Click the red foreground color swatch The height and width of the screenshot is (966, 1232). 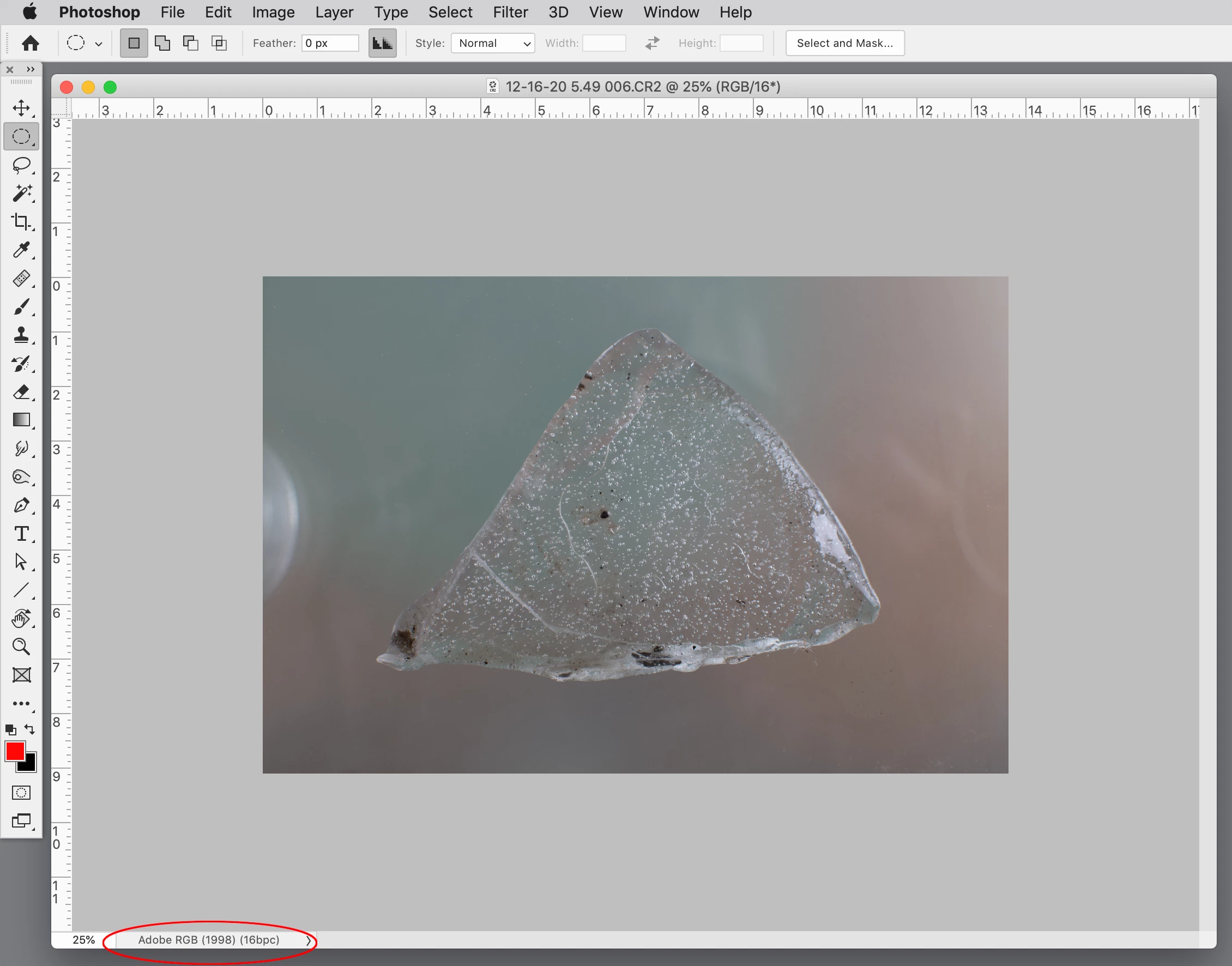(x=15, y=751)
